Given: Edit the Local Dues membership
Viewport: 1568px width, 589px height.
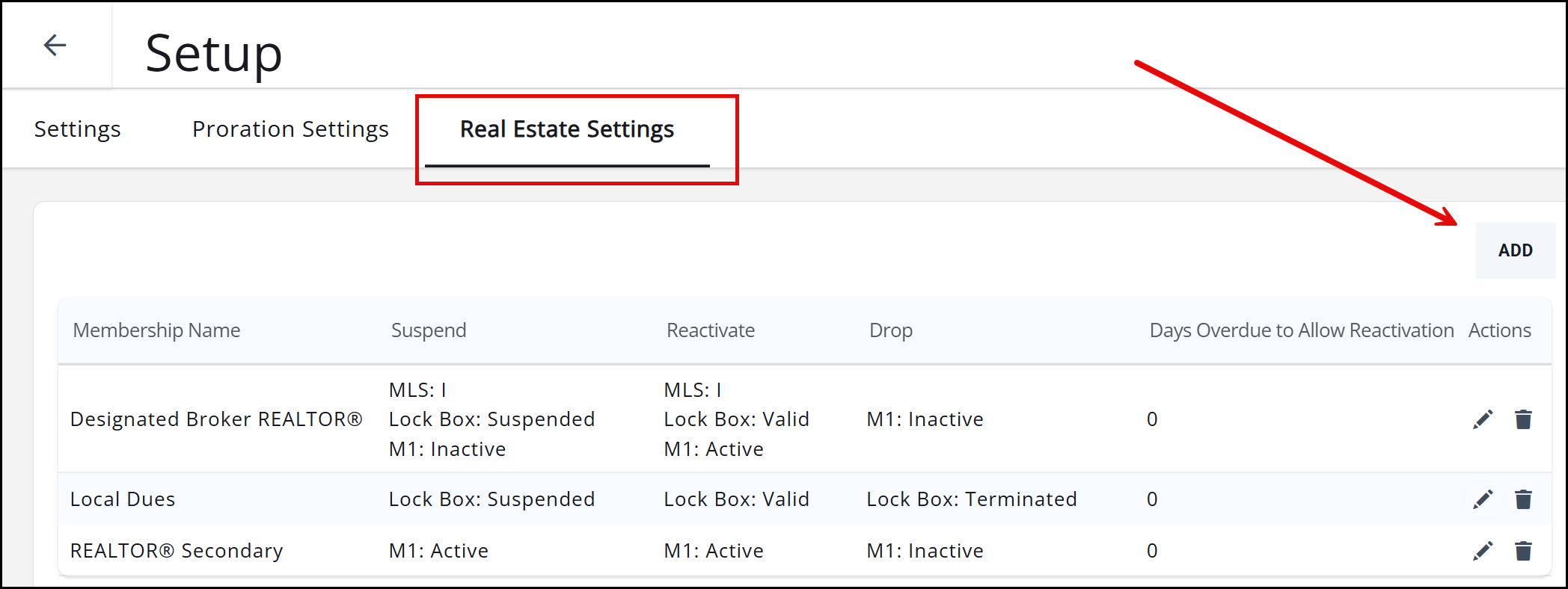Looking at the screenshot, I should click(x=1483, y=499).
